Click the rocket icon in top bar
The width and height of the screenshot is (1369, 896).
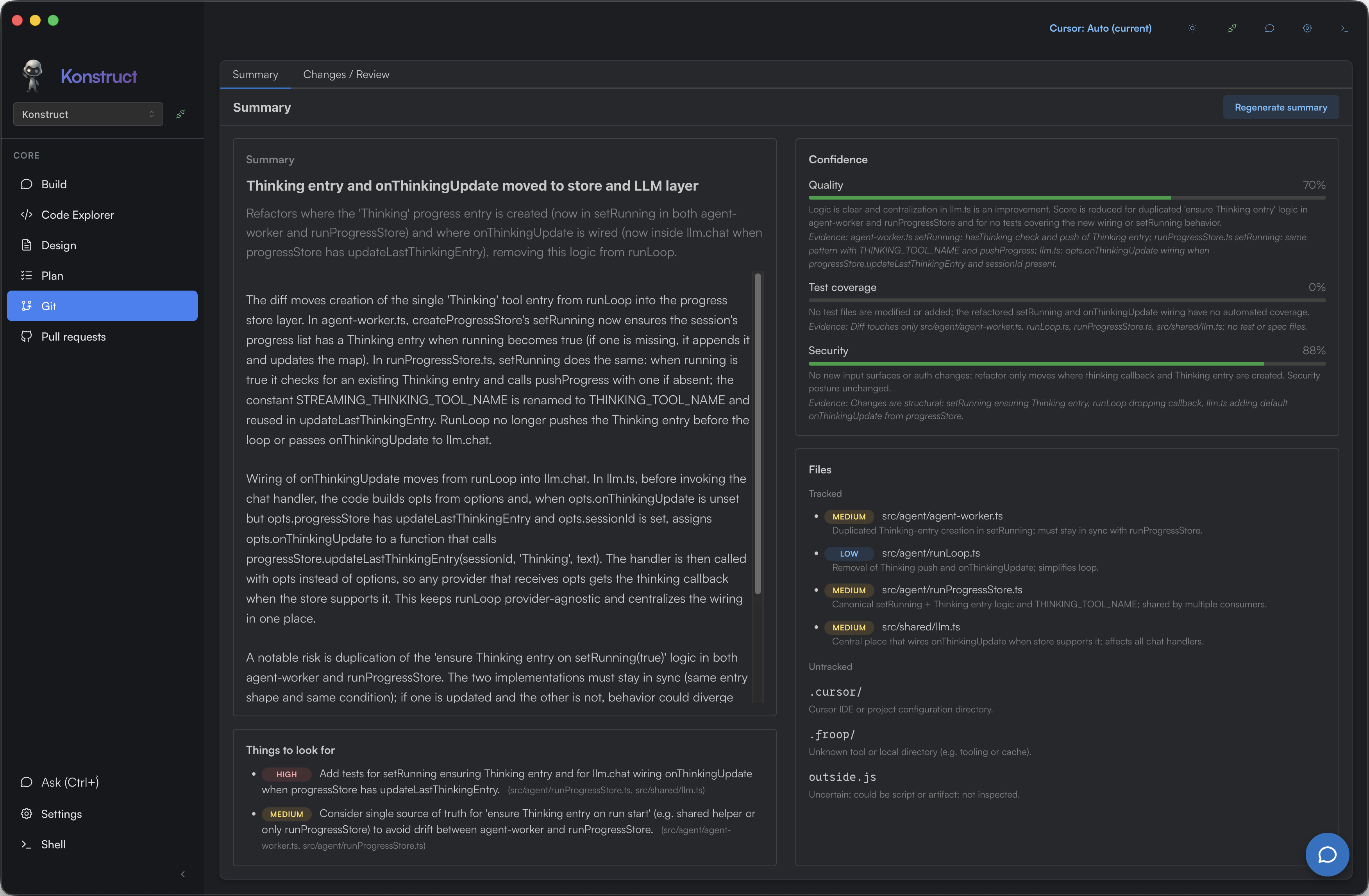[x=1231, y=28]
